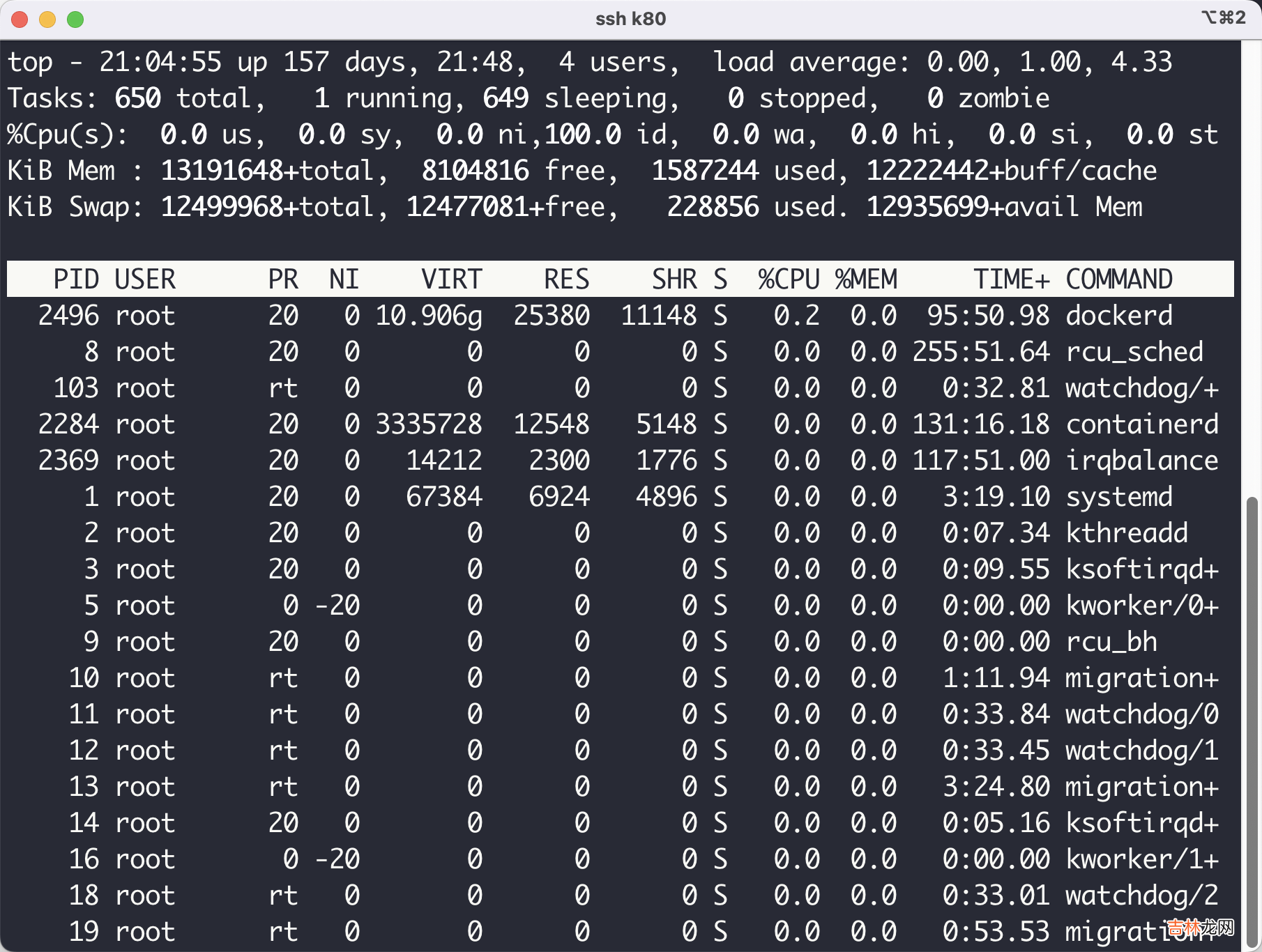Click the red close window button

pyautogui.click(x=20, y=19)
